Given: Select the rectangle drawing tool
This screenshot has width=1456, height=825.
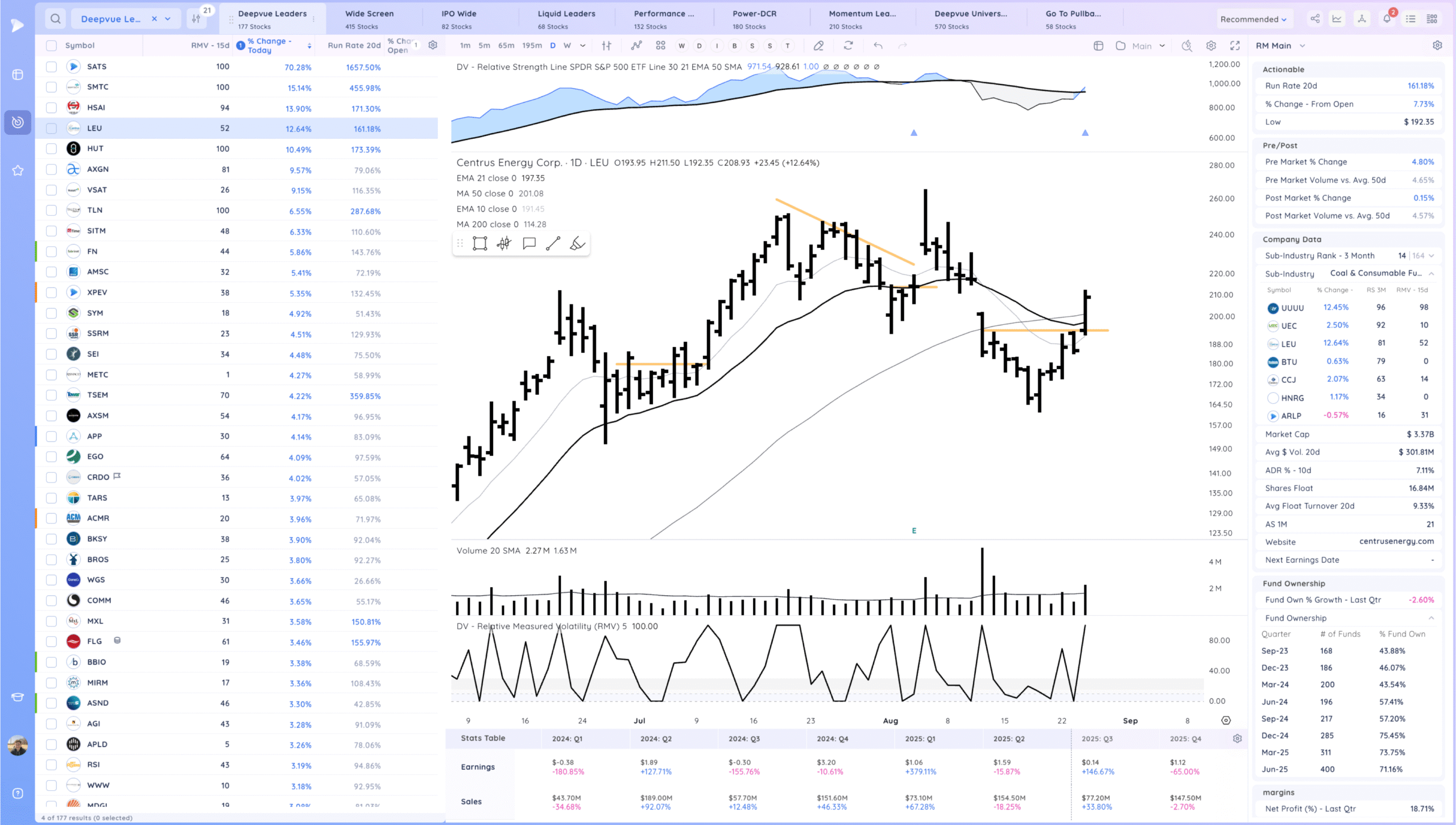Looking at the screenshot, I should tap(480, 244).
